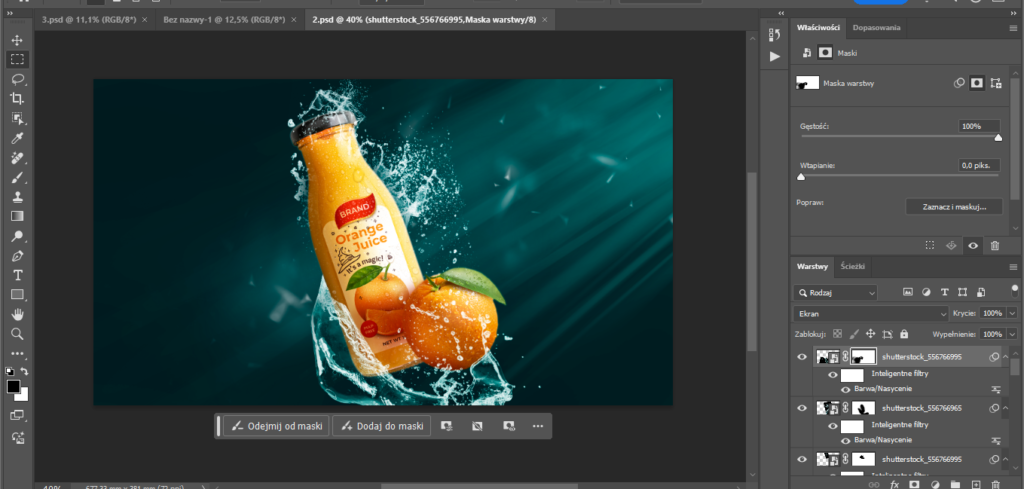Hide the top shutterstock_556766995 layer
Image resolution: width=1024 pixels, height=489 pixels.
pos(802,356)
